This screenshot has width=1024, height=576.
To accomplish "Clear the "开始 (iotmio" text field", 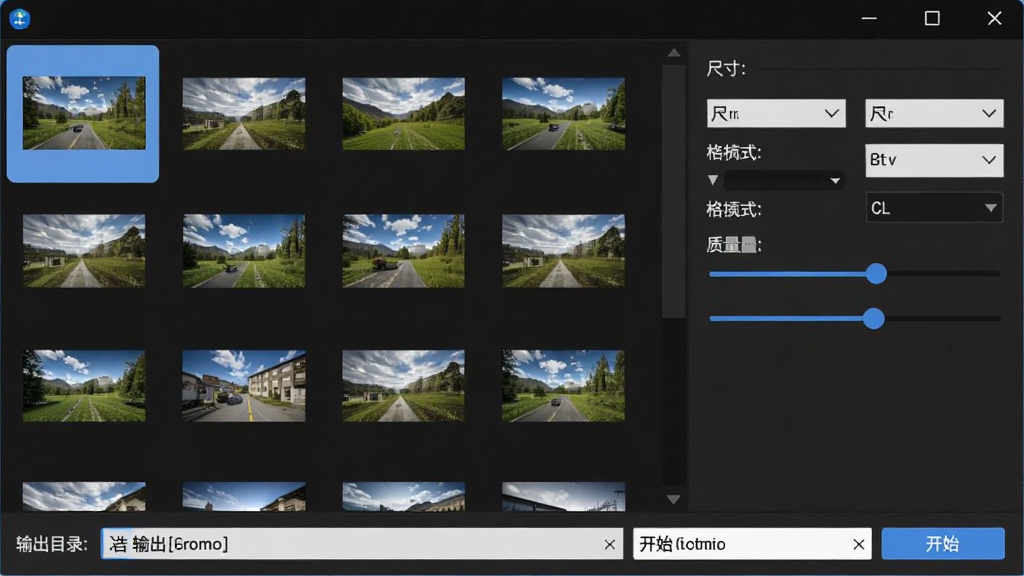I will (x=858, y=544).
